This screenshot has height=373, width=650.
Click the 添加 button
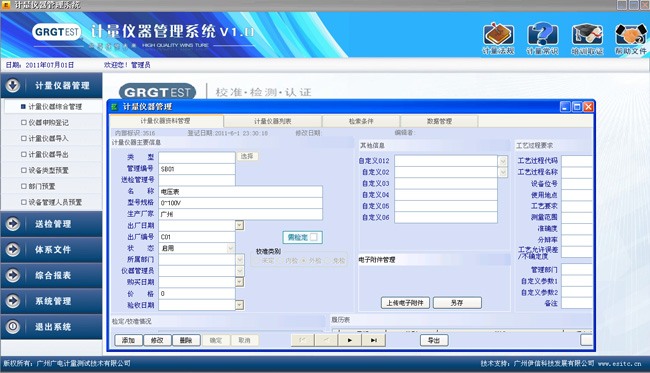coord(128,340)
